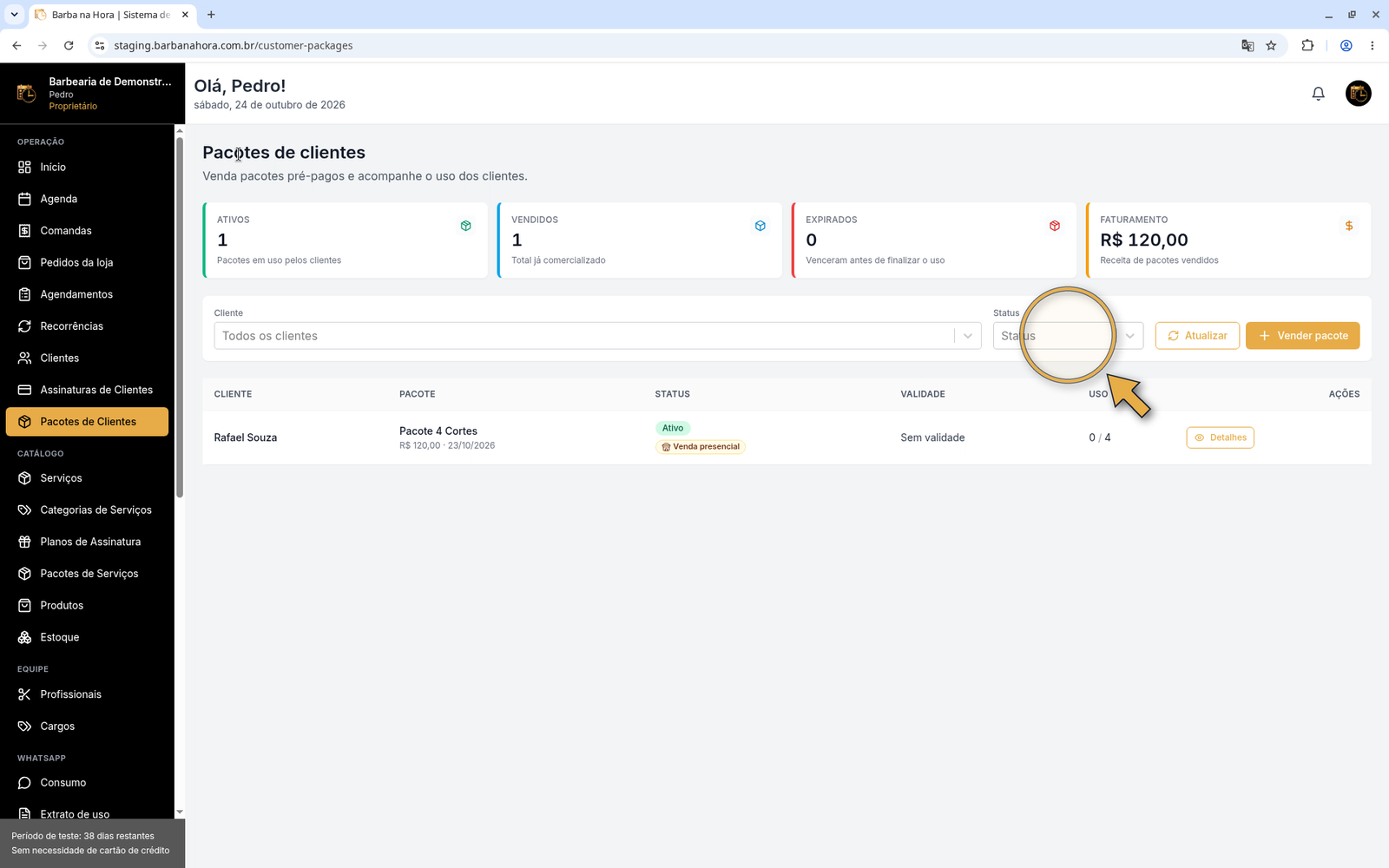Click the Atualizar button
Screen dimensions: 1389x868
tap(1197, 336)
